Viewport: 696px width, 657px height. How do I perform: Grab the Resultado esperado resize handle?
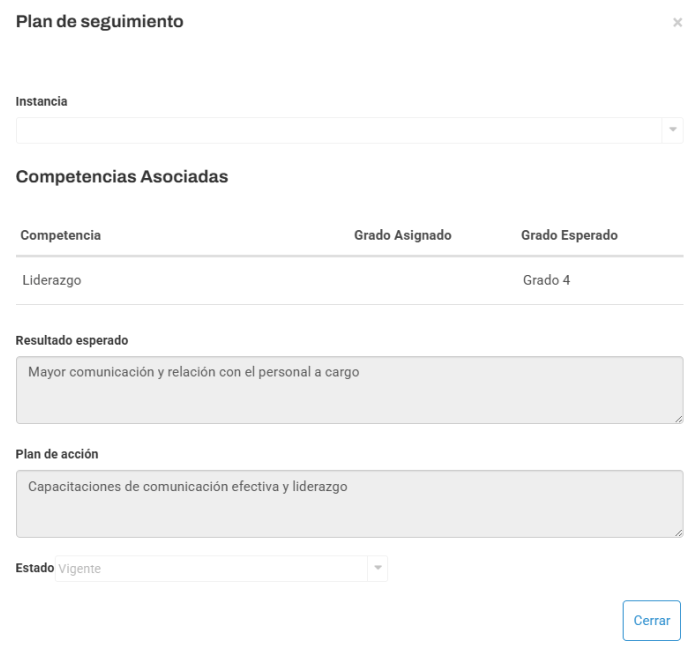(679, 419)
